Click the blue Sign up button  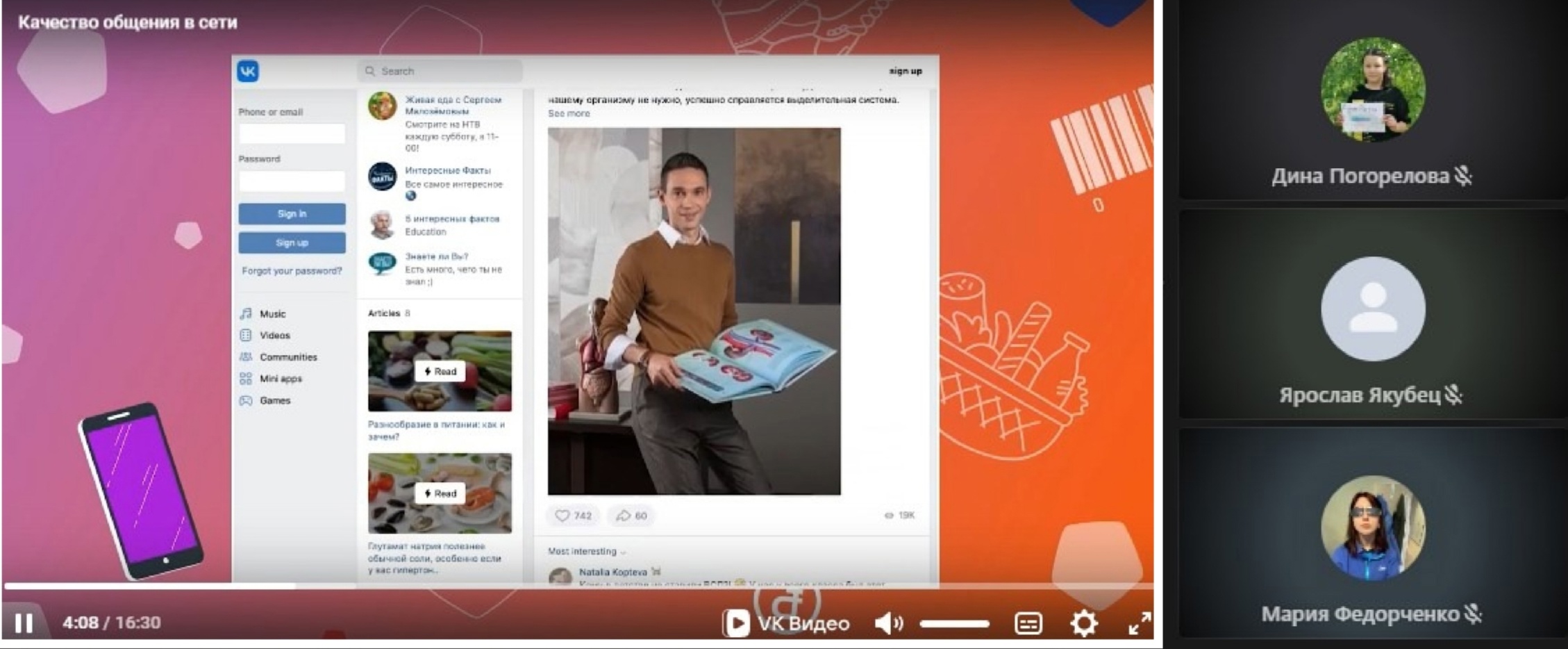(292, 243)
